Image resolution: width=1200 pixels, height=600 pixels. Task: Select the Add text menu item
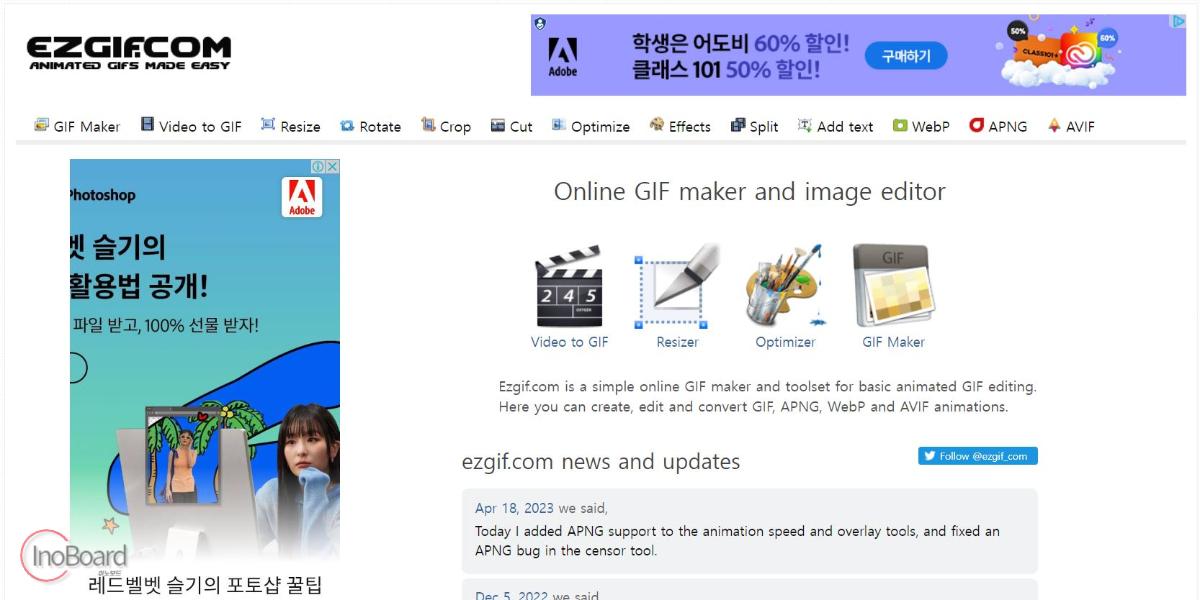[835, 126]
